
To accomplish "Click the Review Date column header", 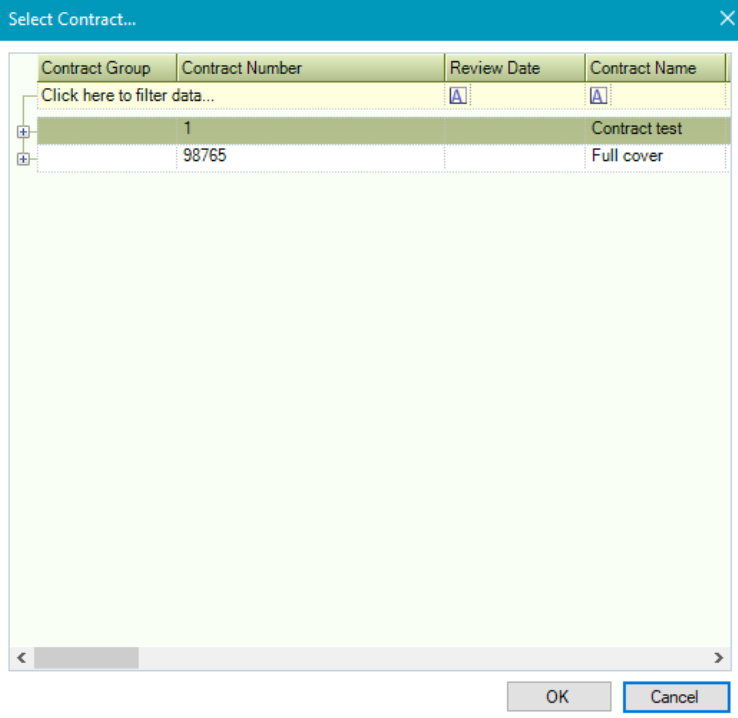I will point(514,68).
